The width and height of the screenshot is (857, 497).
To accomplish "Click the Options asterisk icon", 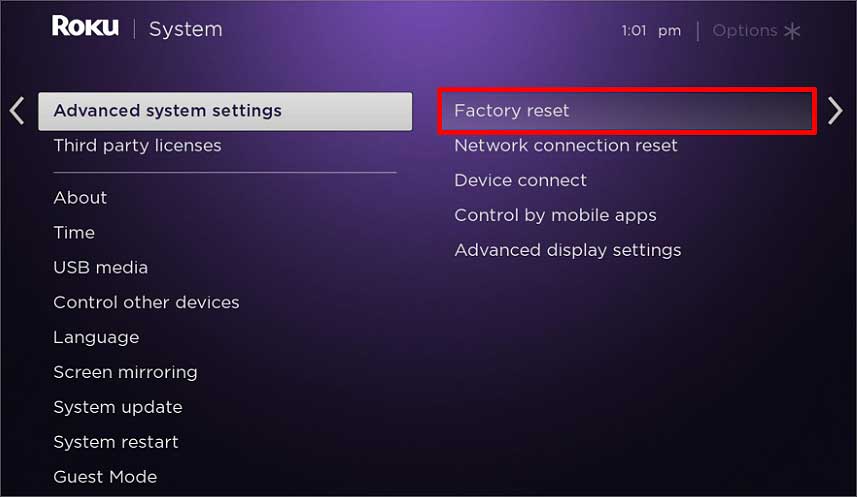I will point(792,31).
